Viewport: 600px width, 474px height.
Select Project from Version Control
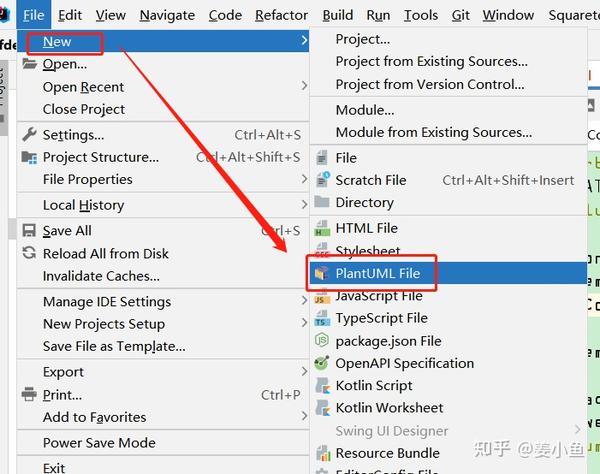coord(431,84)
